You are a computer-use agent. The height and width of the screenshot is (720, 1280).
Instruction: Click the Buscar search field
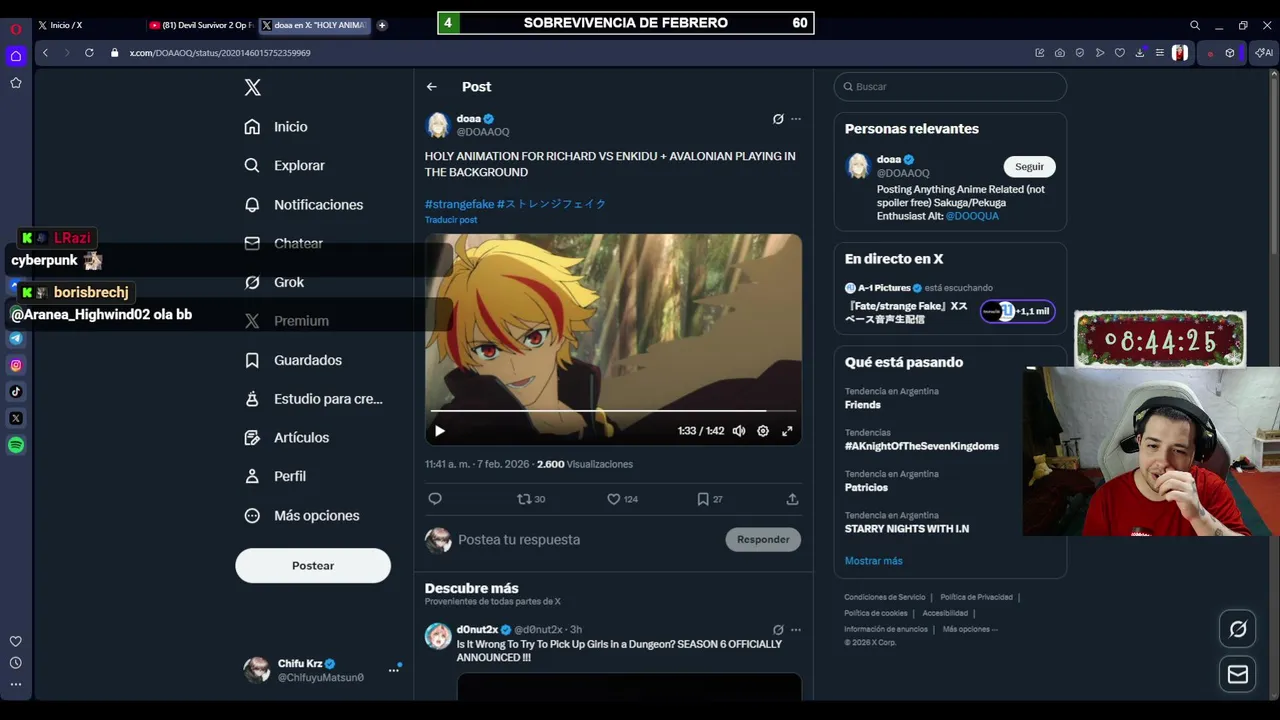point(950,87)
